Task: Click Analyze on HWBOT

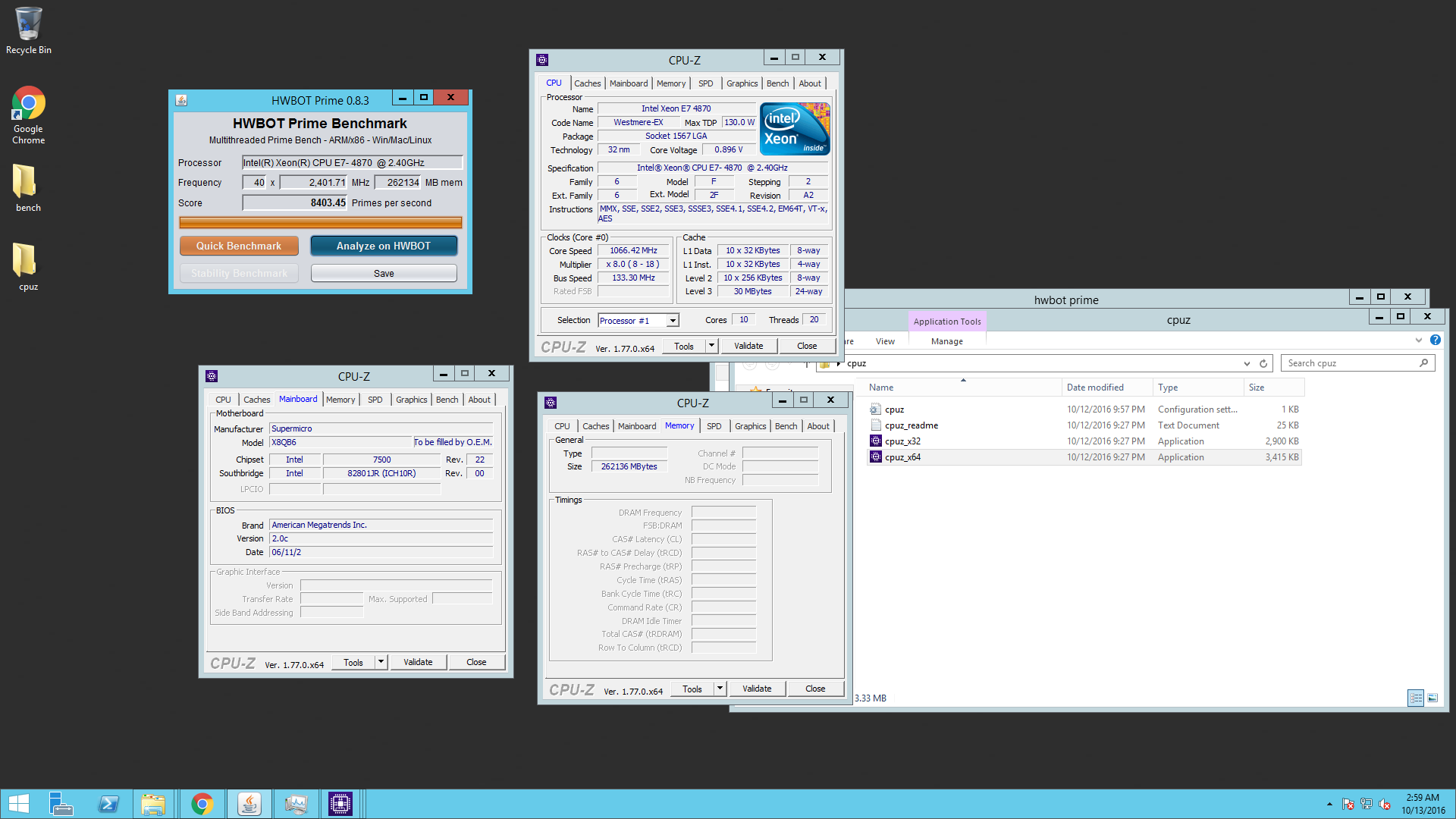Action: [x=384, y=246]
